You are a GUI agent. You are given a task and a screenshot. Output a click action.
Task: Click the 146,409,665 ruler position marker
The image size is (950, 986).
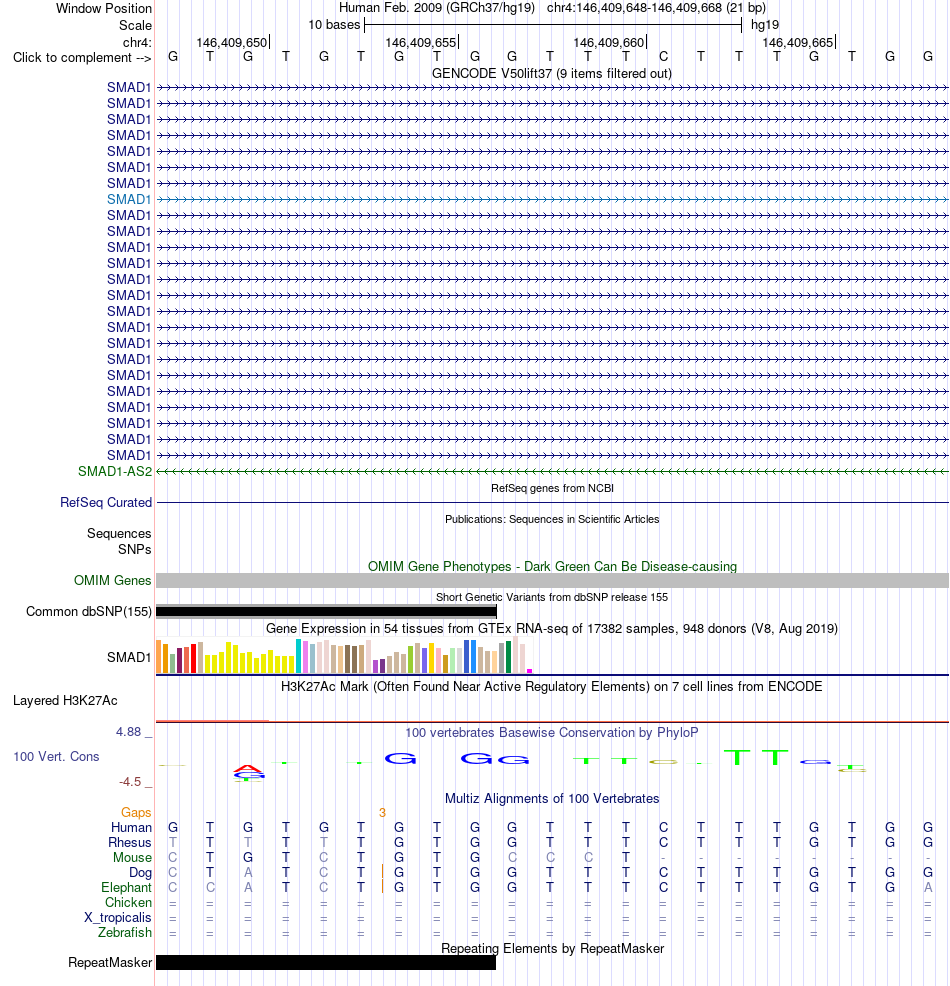point(798,43)
